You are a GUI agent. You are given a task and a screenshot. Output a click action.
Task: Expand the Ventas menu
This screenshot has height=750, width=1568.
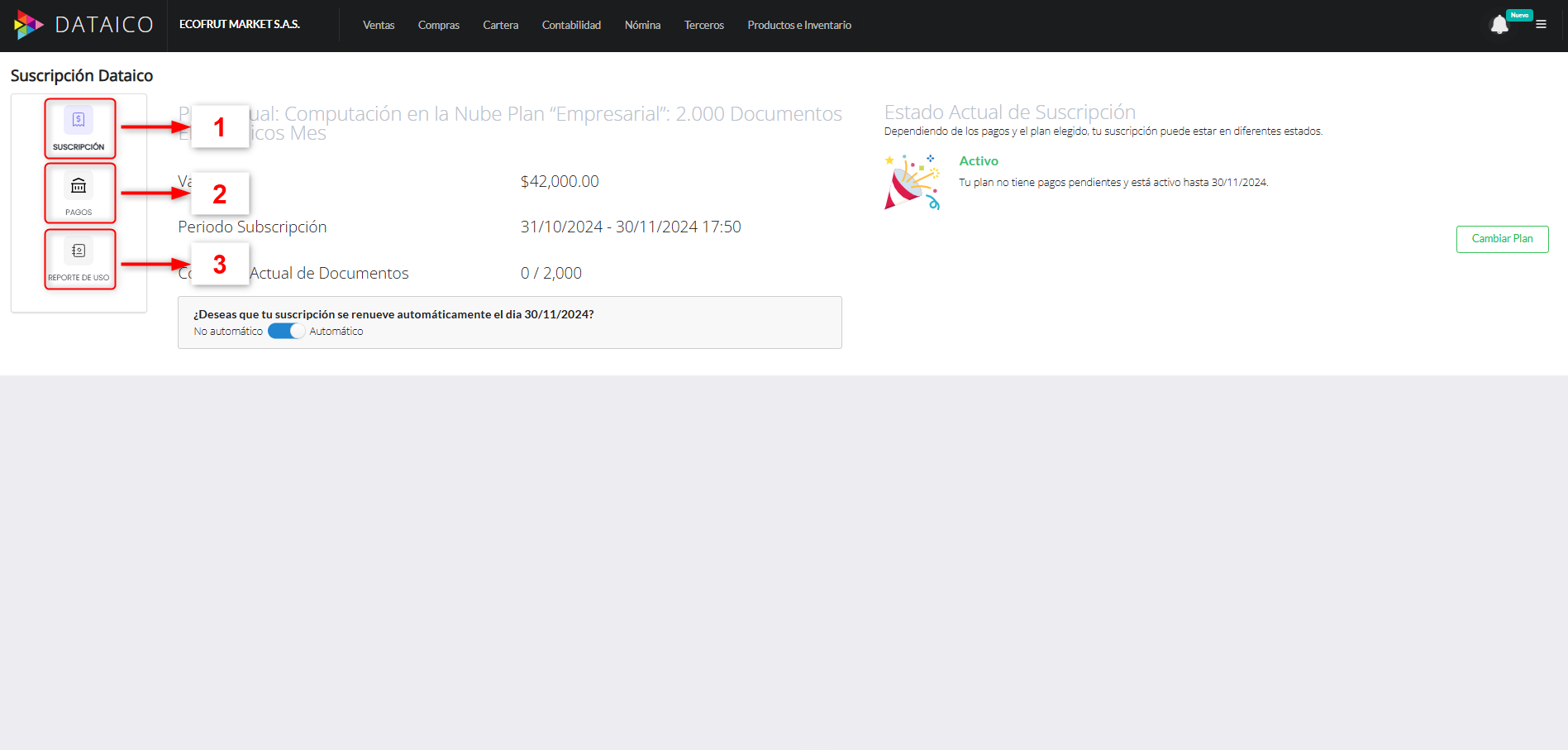click(x=379, y=26)
